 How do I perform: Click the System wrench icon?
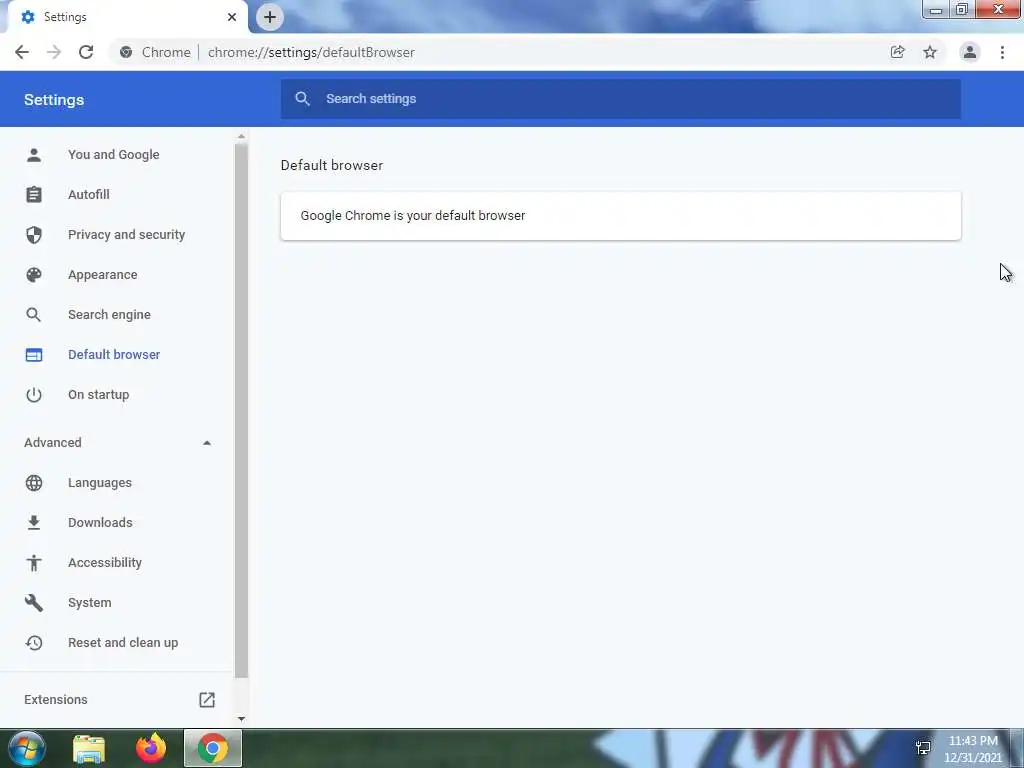pyautogui.click(x=34, y=603)
